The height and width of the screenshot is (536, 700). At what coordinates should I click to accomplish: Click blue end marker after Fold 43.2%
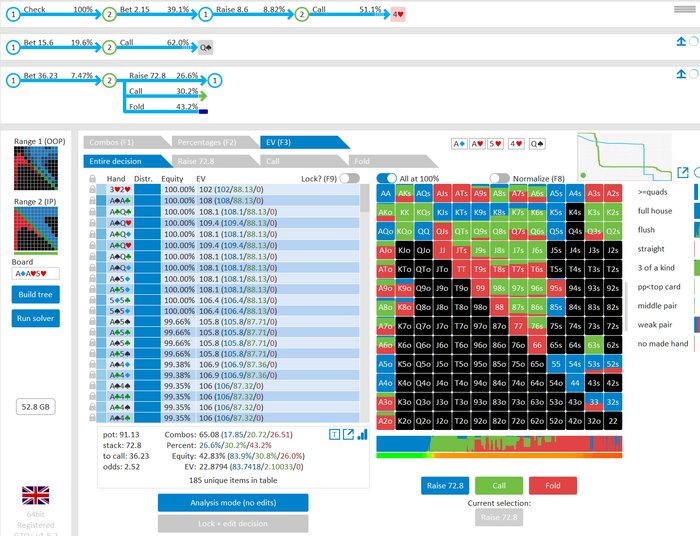point(203,112)
